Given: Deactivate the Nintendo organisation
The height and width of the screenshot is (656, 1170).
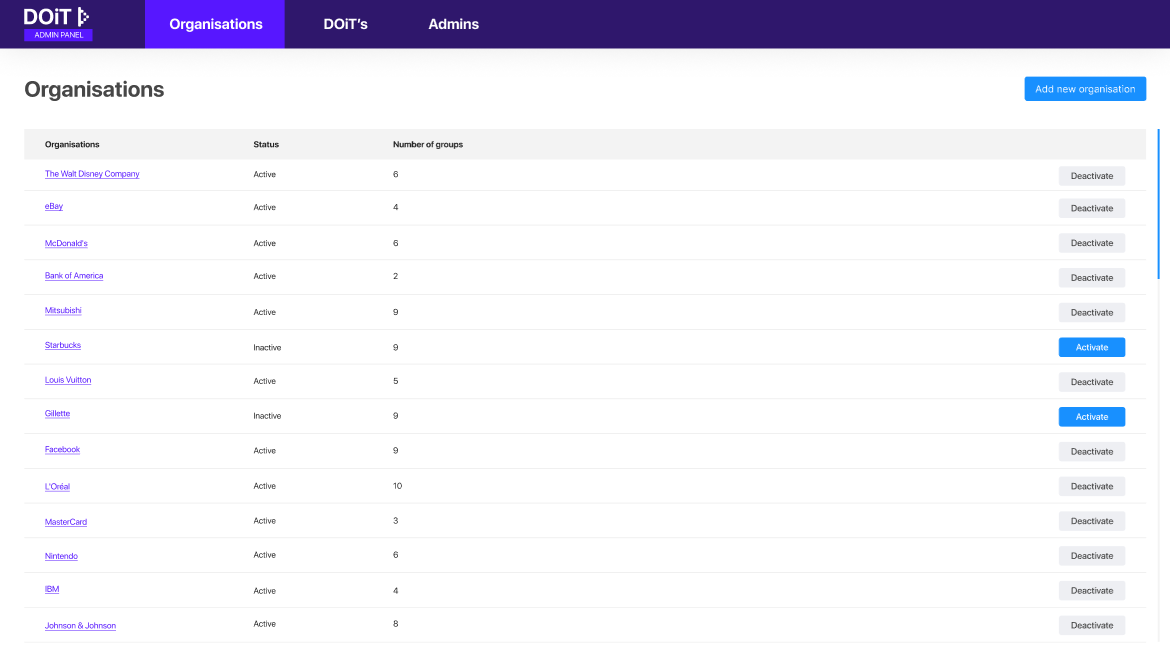Looking at the screenshot, I should point(1092,556).
